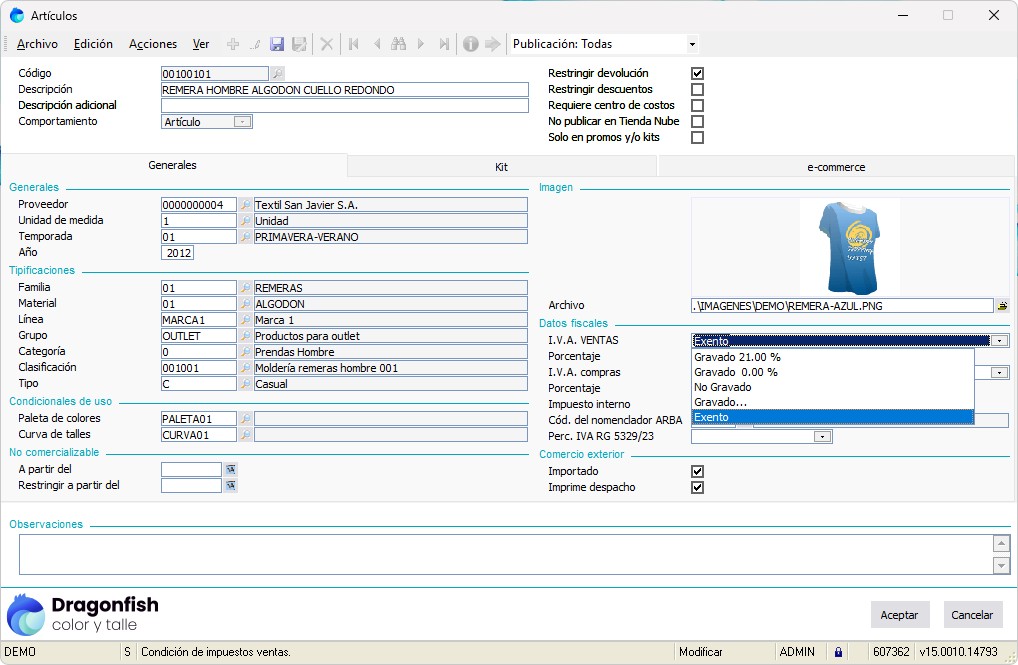1018x665 pixels.
Task: Click the Aceptar button
Action: pos(900,615)
